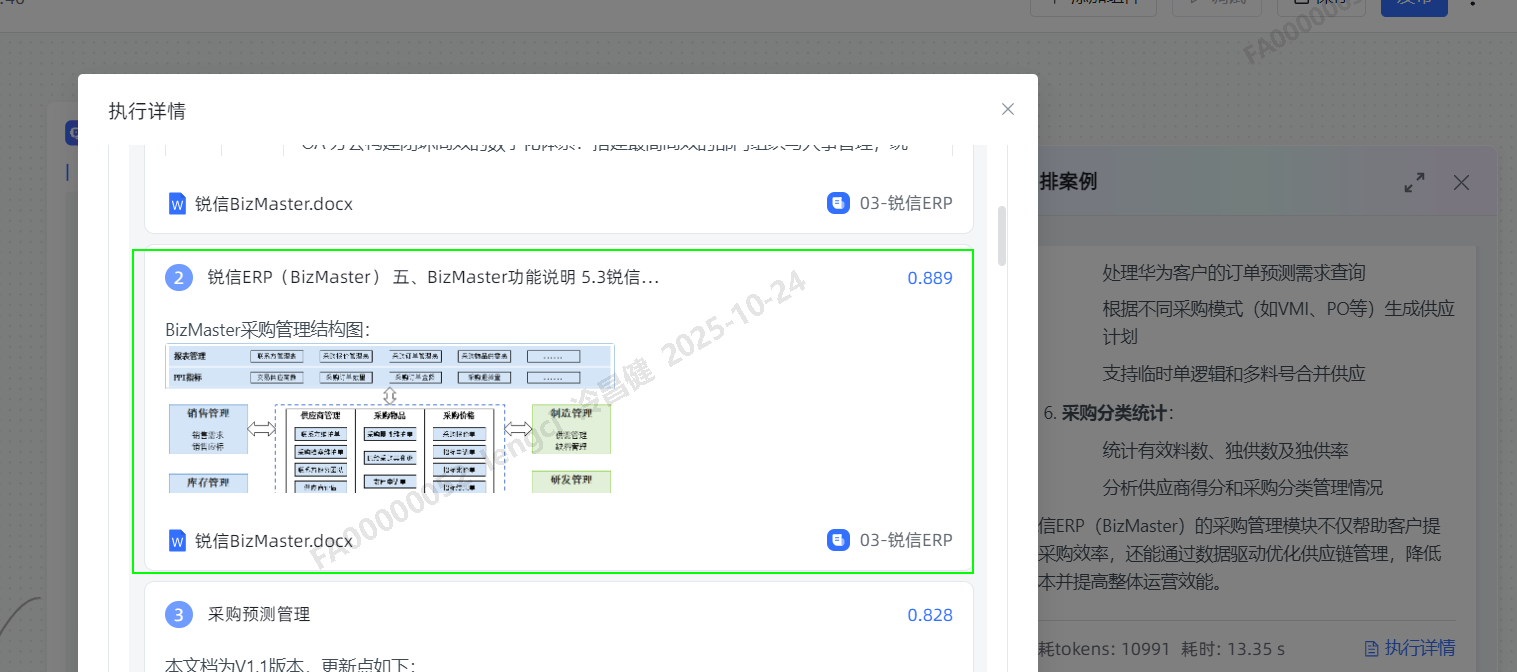This screenshot has height=672, width=1517.
Task: Close the 执行详情 dialog
Action: click(1008, 109)
